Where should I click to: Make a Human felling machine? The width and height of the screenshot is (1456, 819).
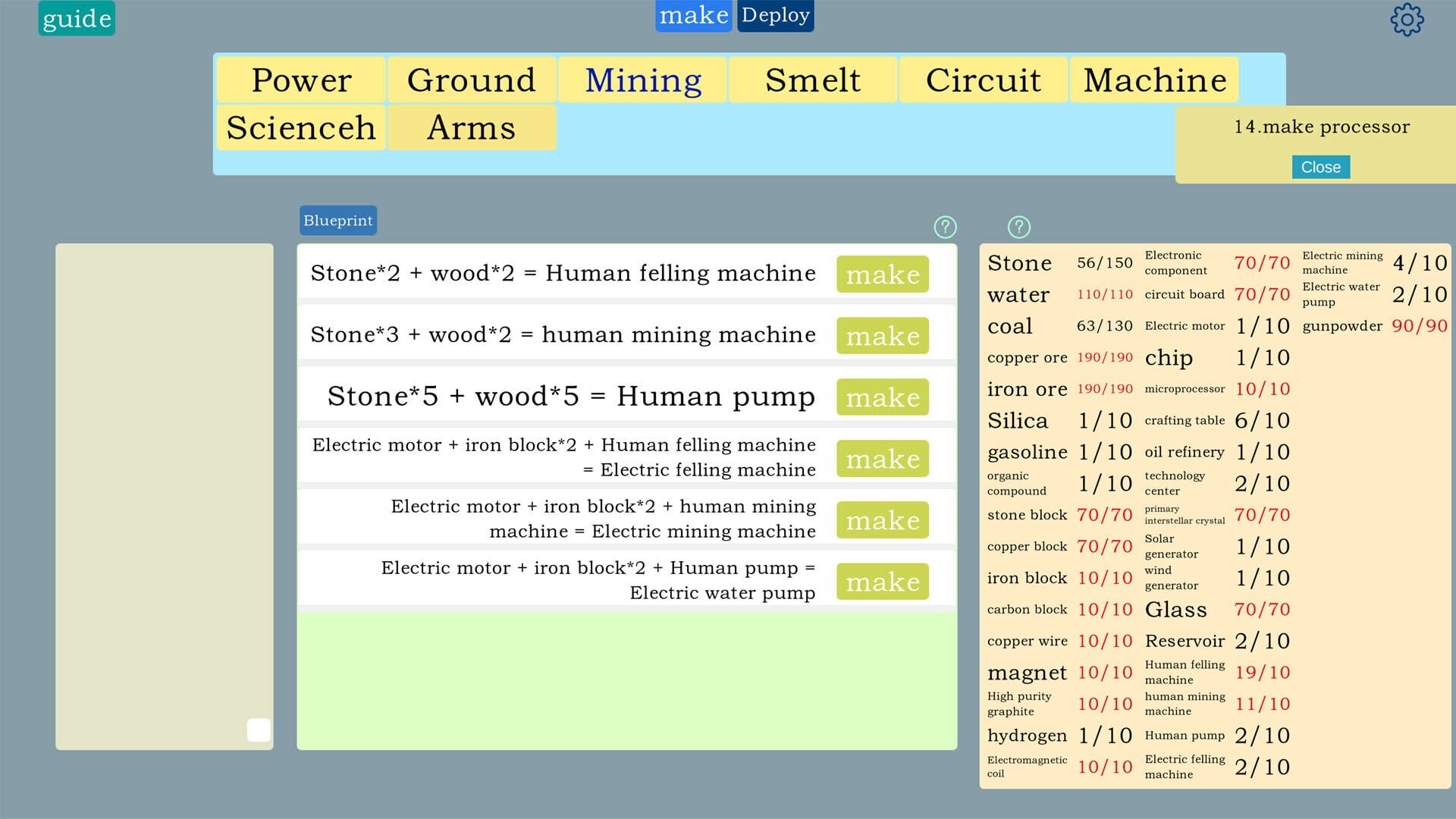tap(882, 275)
